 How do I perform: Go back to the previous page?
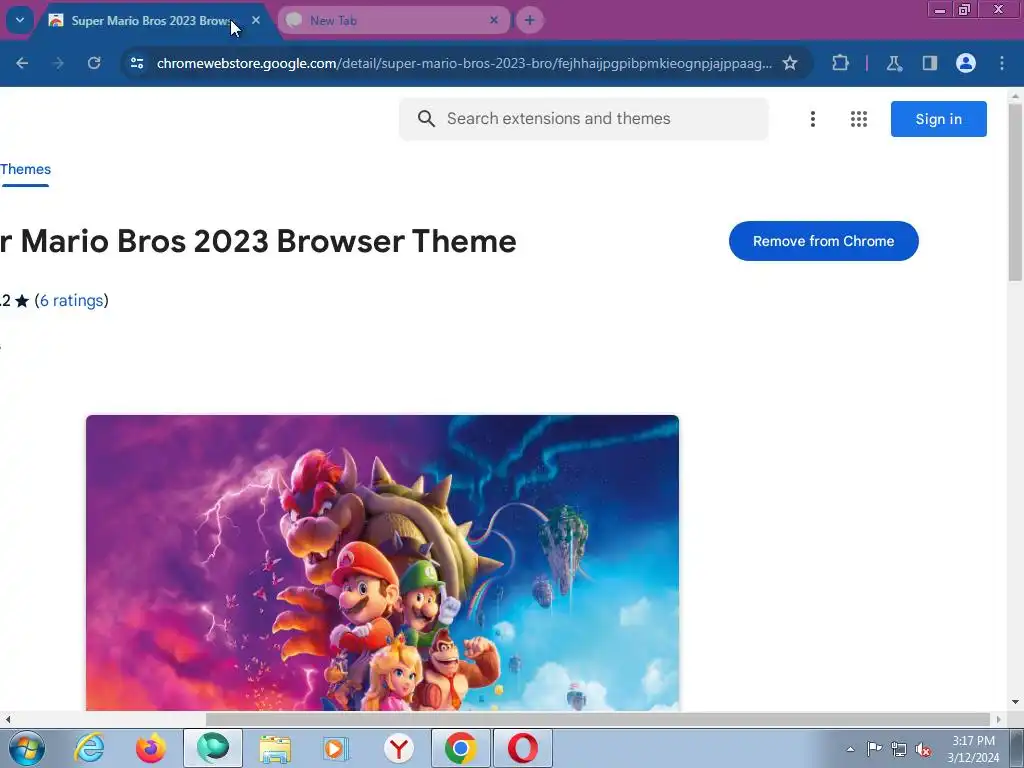tap(22, 63)
